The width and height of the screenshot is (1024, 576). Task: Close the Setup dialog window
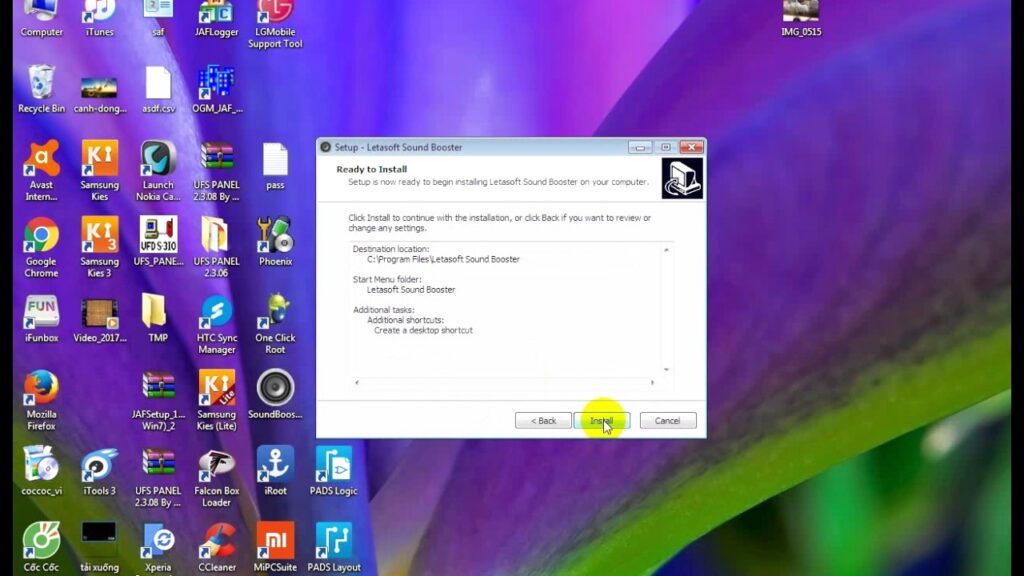[692, 147]
